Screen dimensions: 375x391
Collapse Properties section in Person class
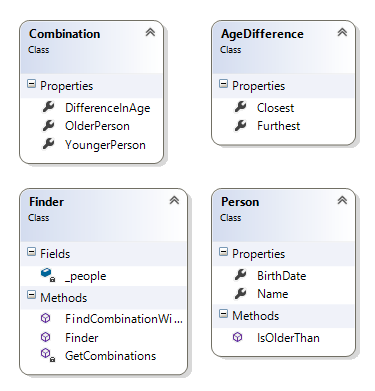[223, 252]
